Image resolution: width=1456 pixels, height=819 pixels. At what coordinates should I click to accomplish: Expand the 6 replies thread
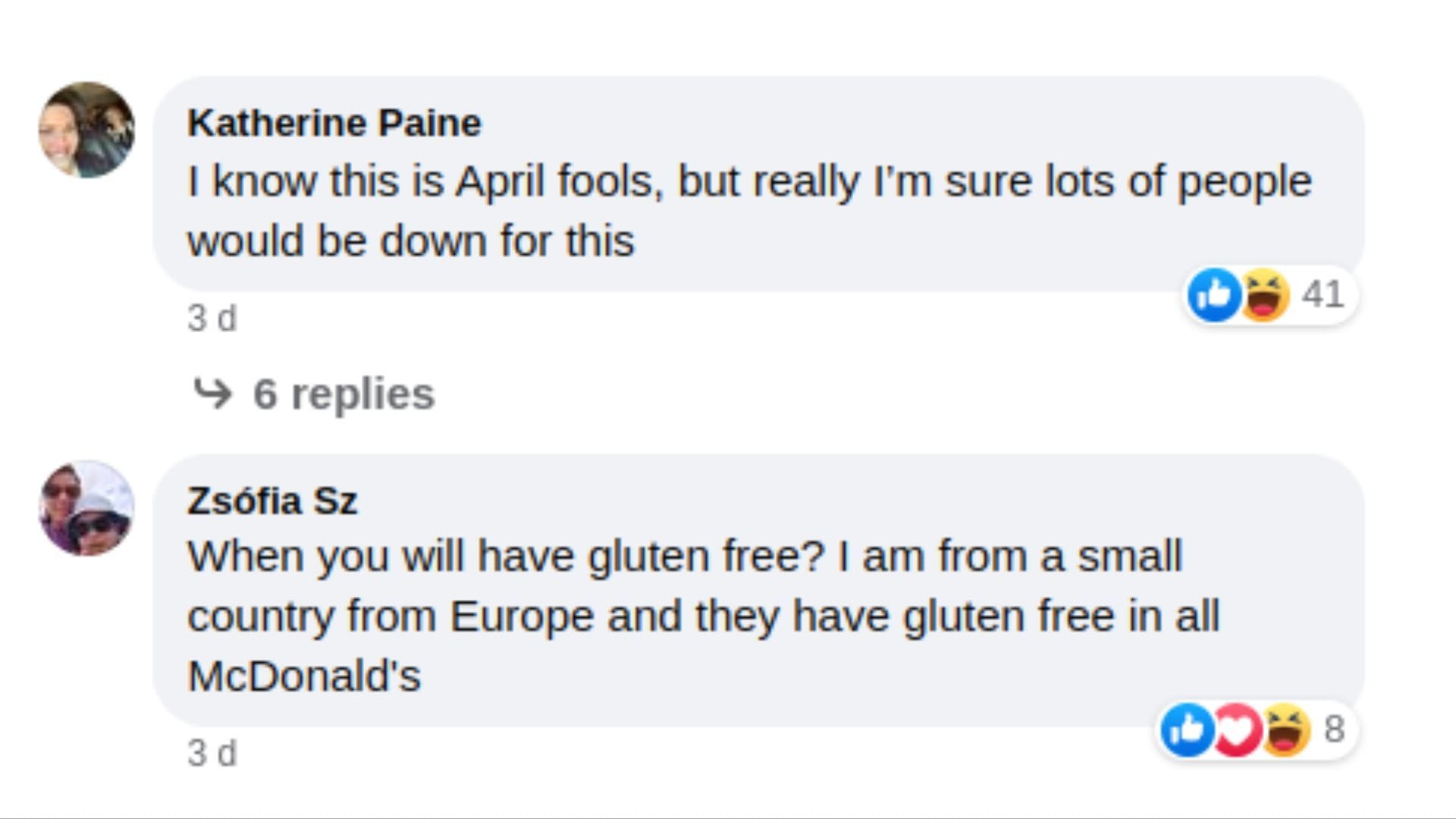343,394
